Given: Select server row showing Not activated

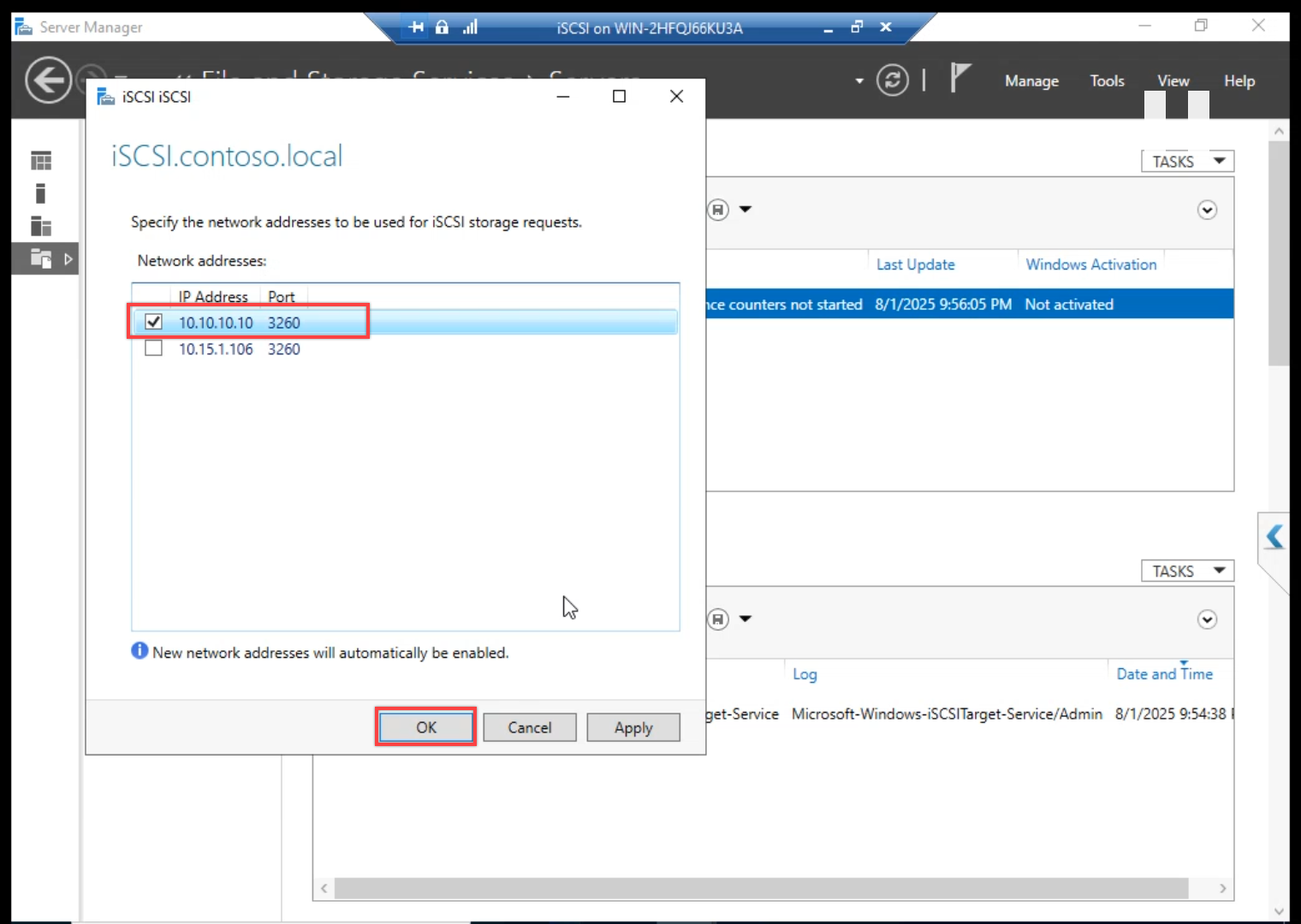Looking at the screenshot, I should 970,304.
